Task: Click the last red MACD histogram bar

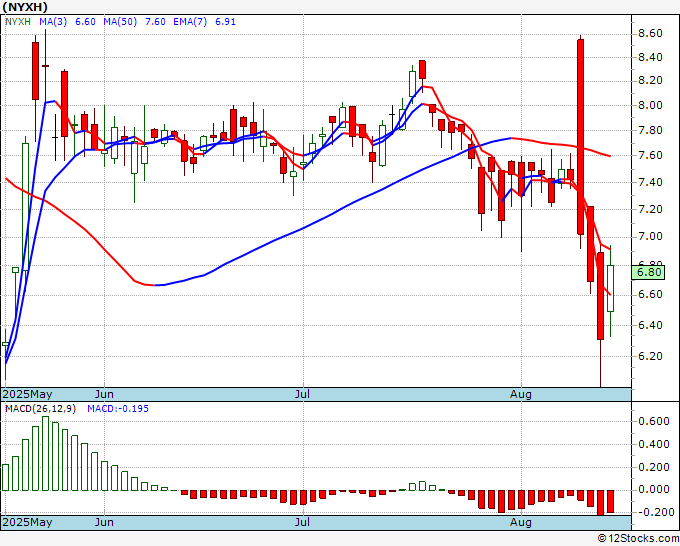Action: coord(610,502)
